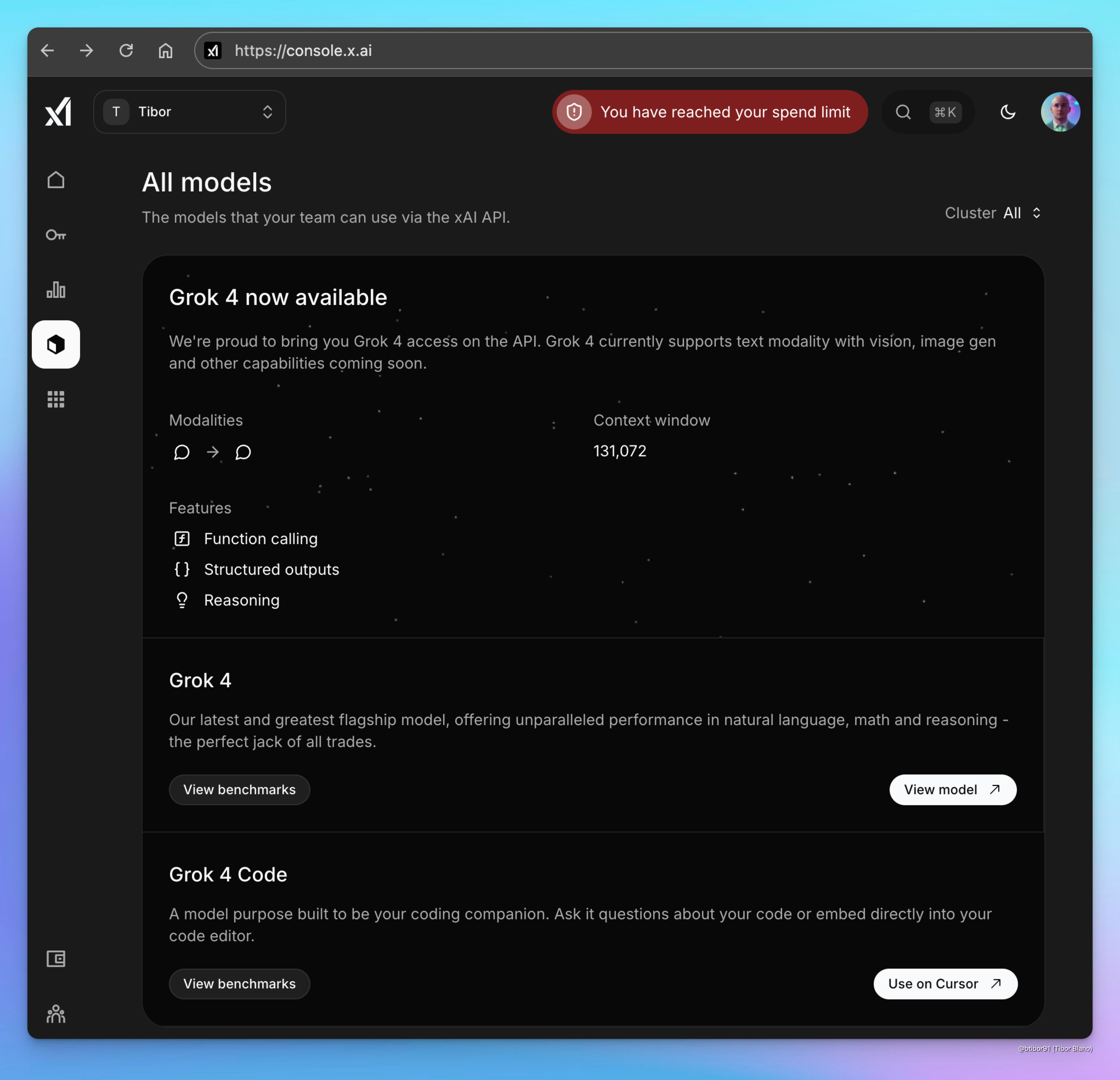Click the spend limit warning banner
The image size is (1120, 1080).
pos(710,112)
